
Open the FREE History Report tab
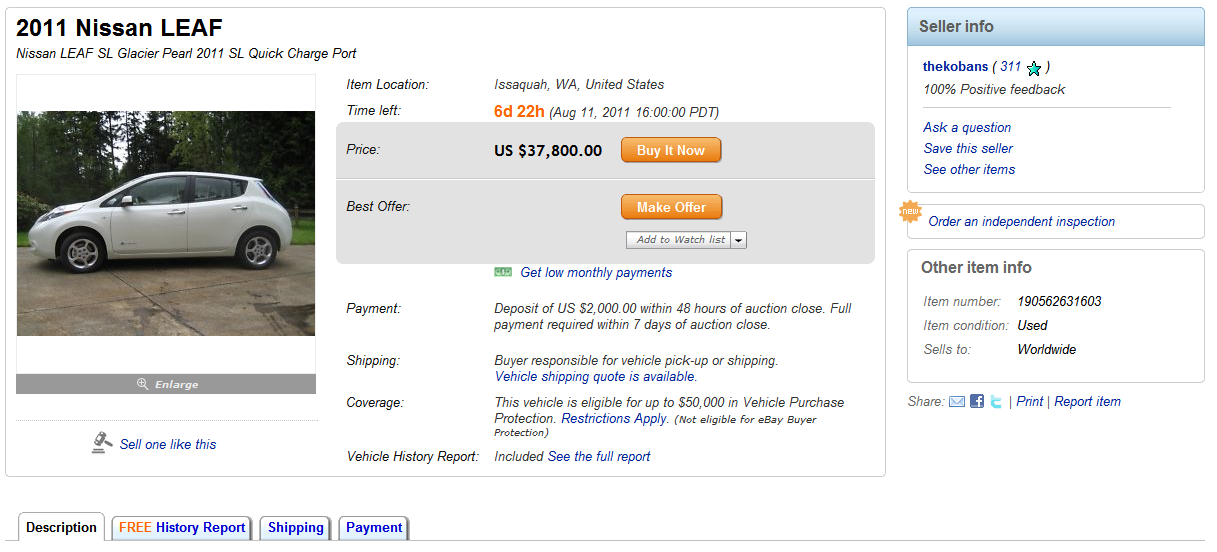click(182, 528)
